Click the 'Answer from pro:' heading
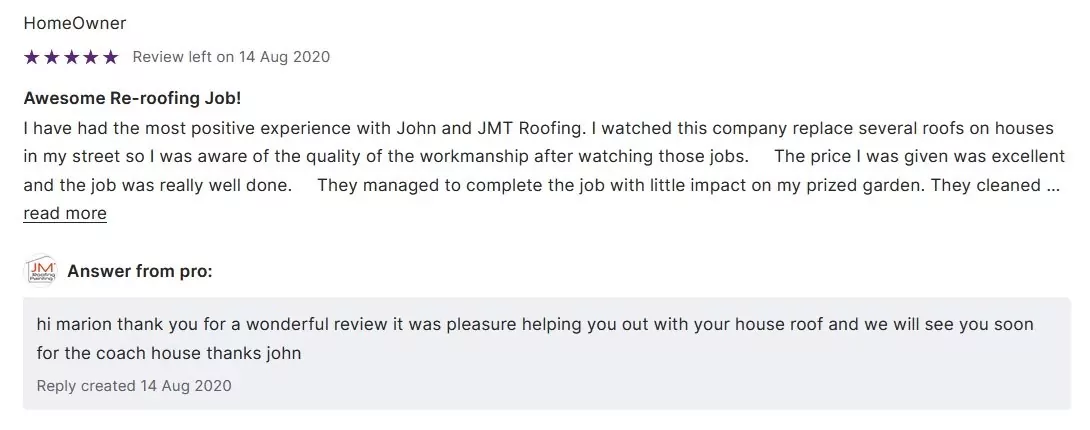The width and height of the screenshot is (1090, 430). point(139,271)
